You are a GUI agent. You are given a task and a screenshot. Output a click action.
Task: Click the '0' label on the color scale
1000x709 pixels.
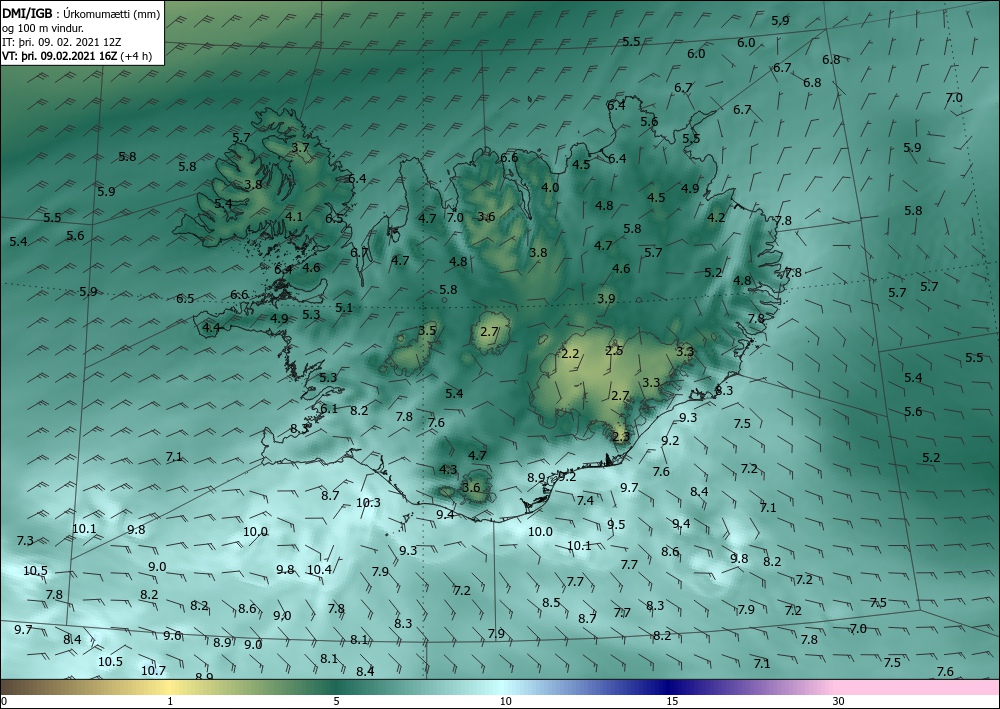coord(4,701)
